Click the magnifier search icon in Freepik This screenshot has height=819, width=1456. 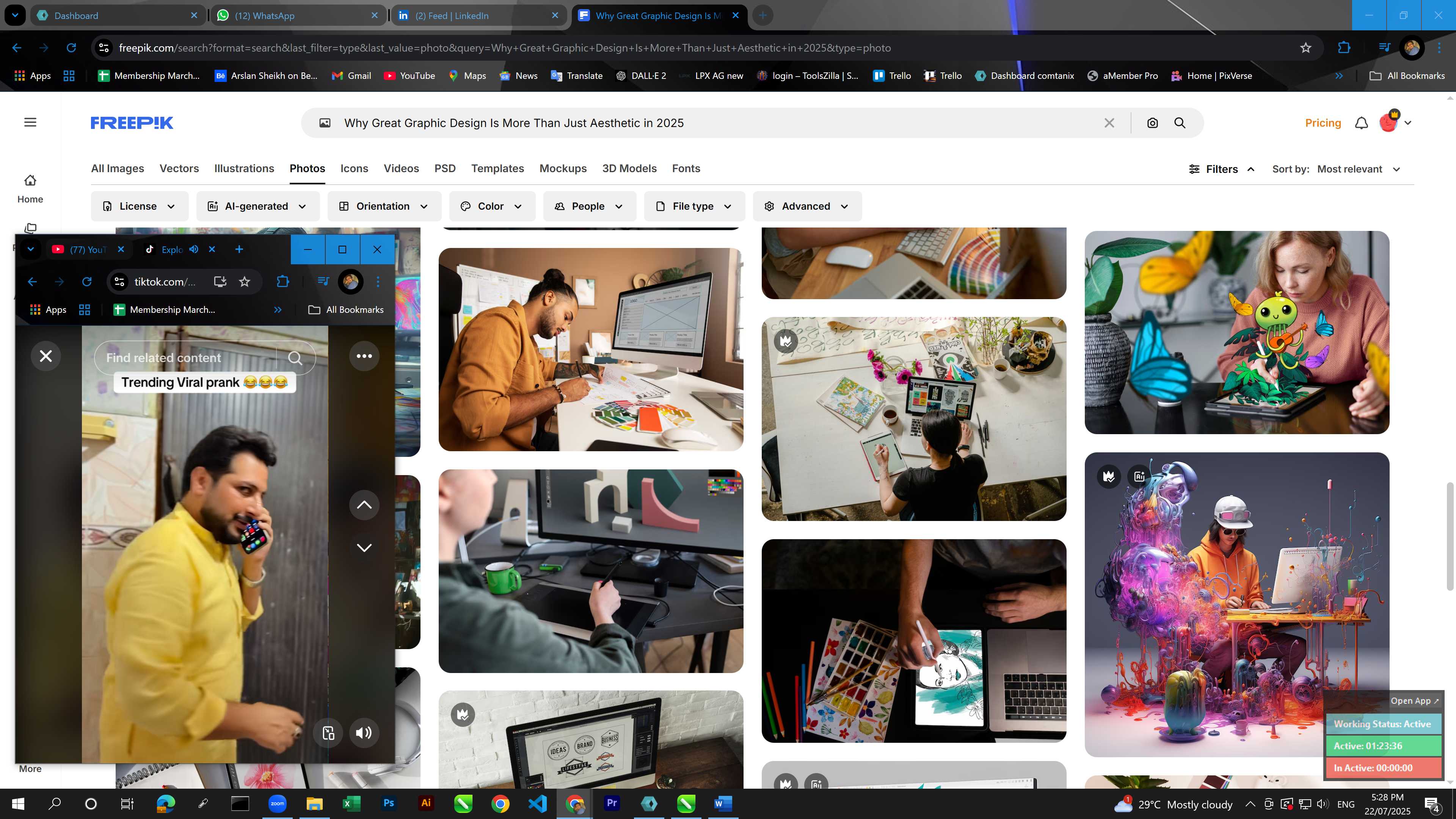point(1180,122)
